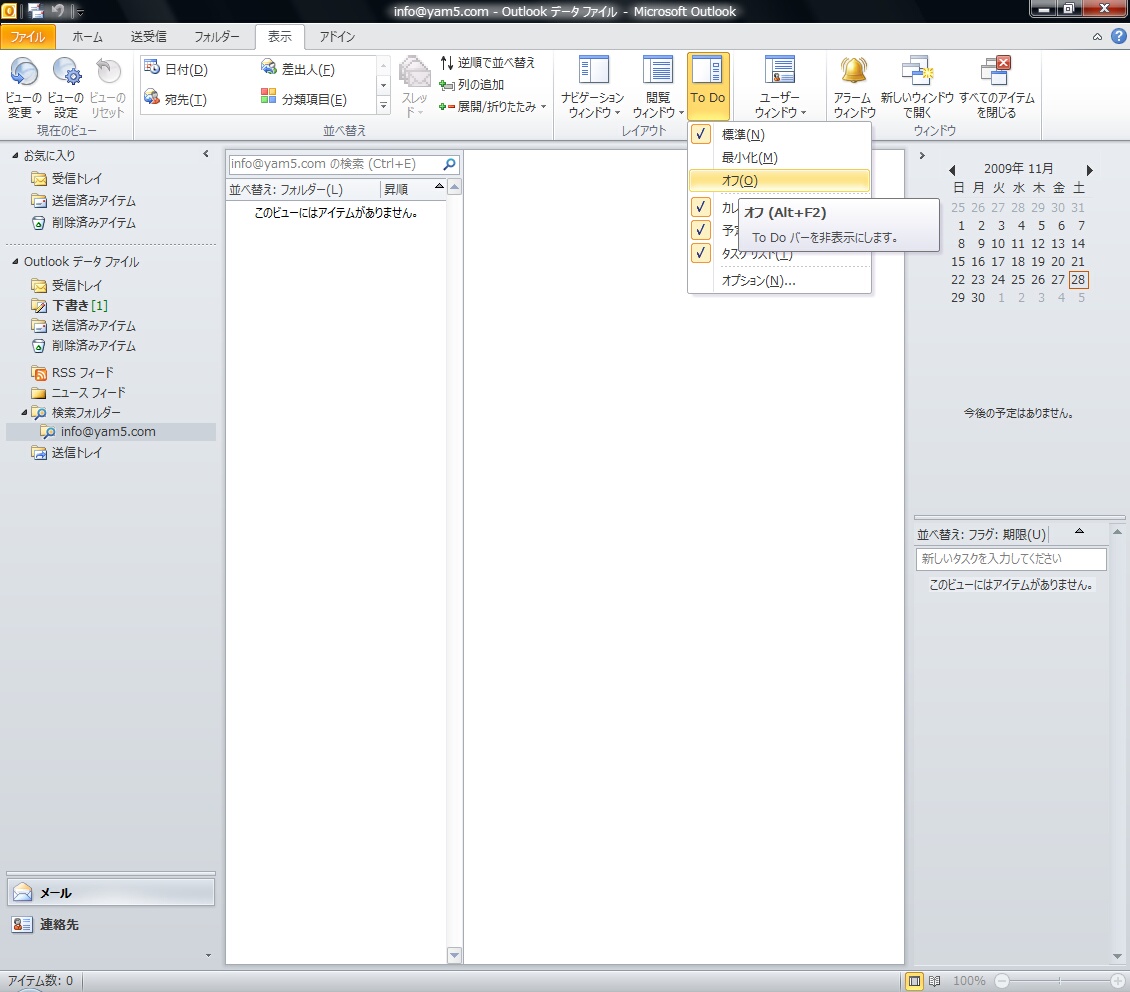
Task: Click message list scrollbar down arrow
Action: (454, 956)
